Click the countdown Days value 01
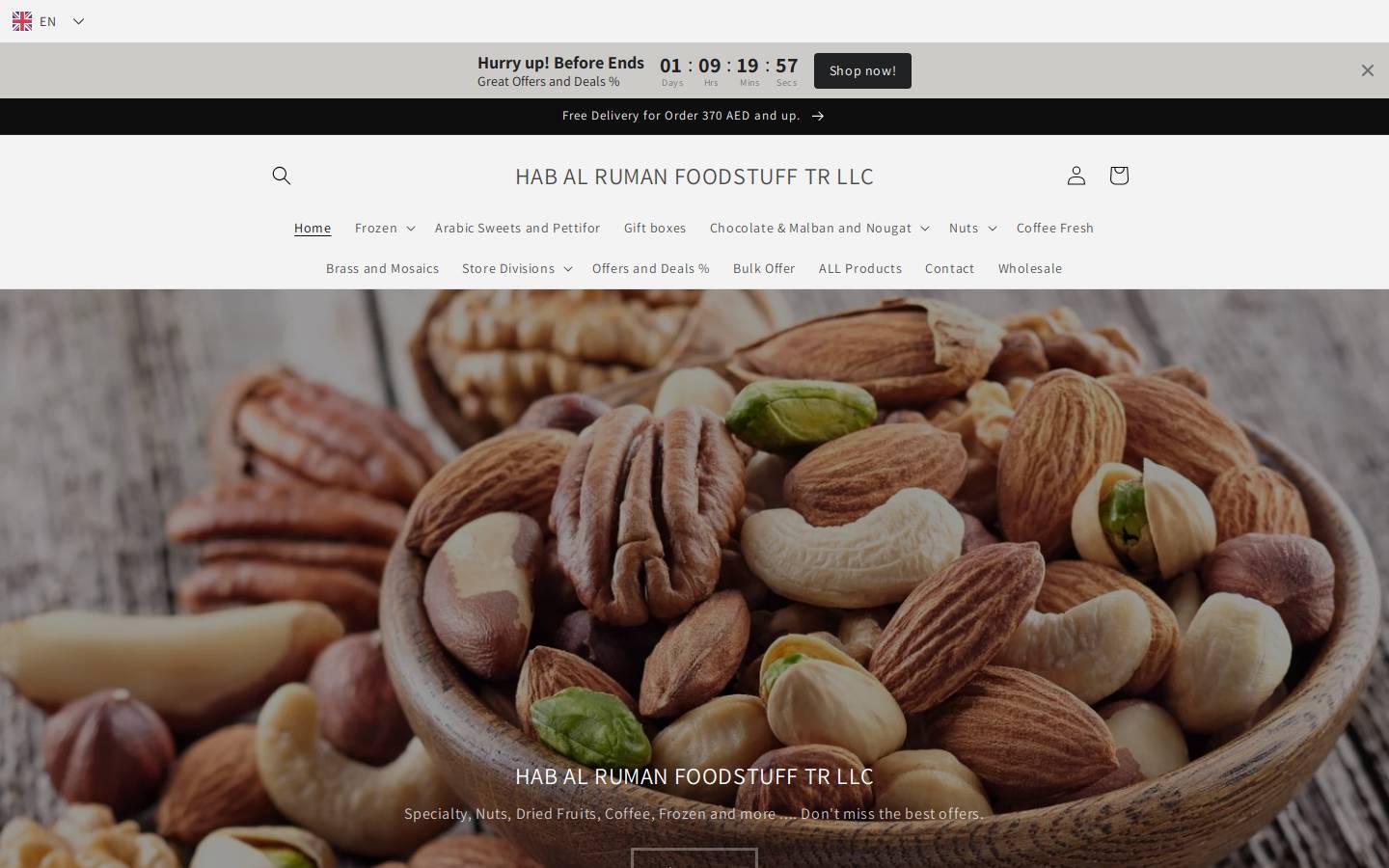1389x868 pixels. pos(670,66)
